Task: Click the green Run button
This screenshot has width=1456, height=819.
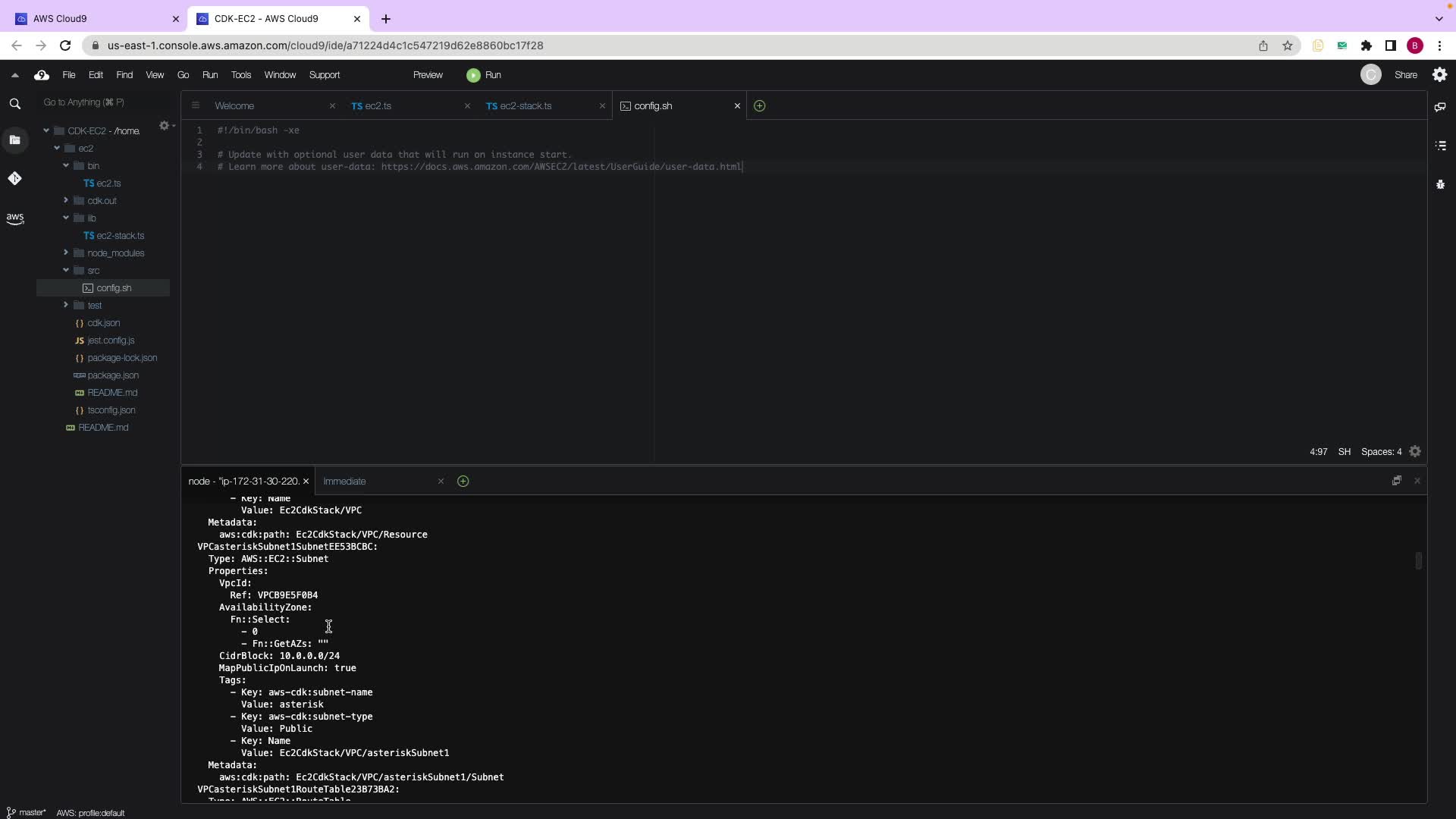Action: [x=484, y=75]
